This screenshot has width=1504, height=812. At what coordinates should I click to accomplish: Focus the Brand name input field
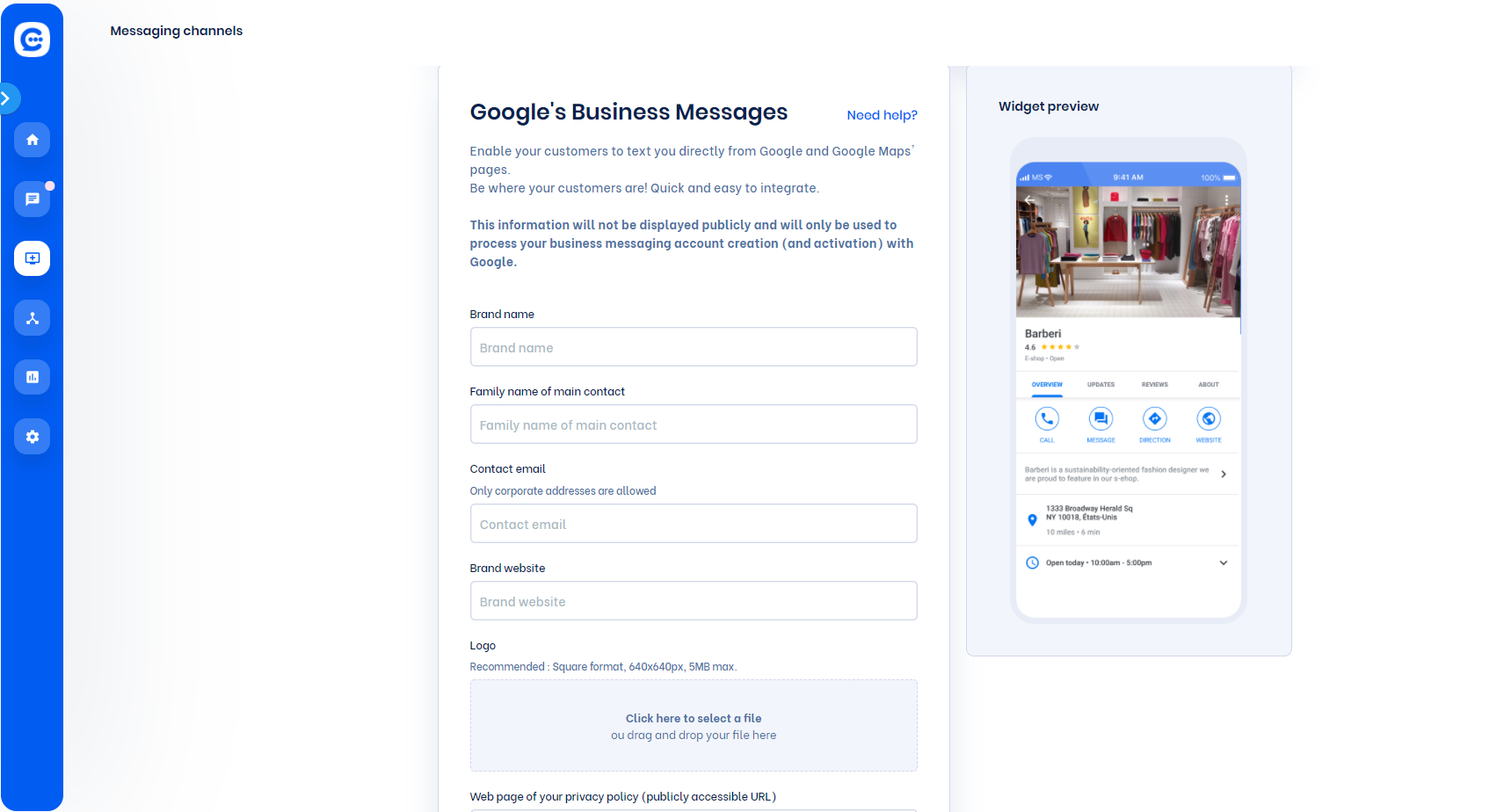(694, 347)
